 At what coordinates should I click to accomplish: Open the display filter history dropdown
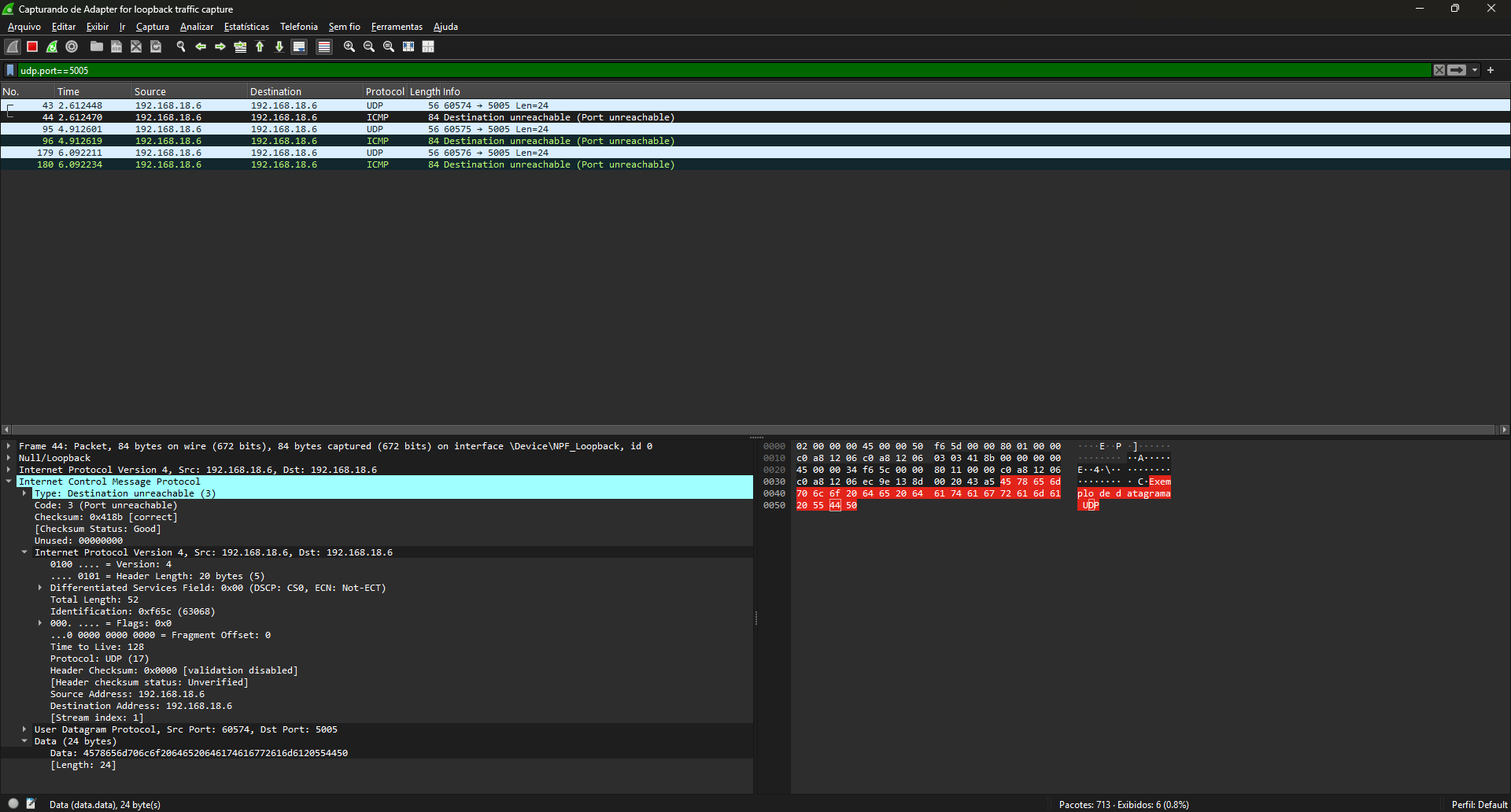[x=1475, y=71]
